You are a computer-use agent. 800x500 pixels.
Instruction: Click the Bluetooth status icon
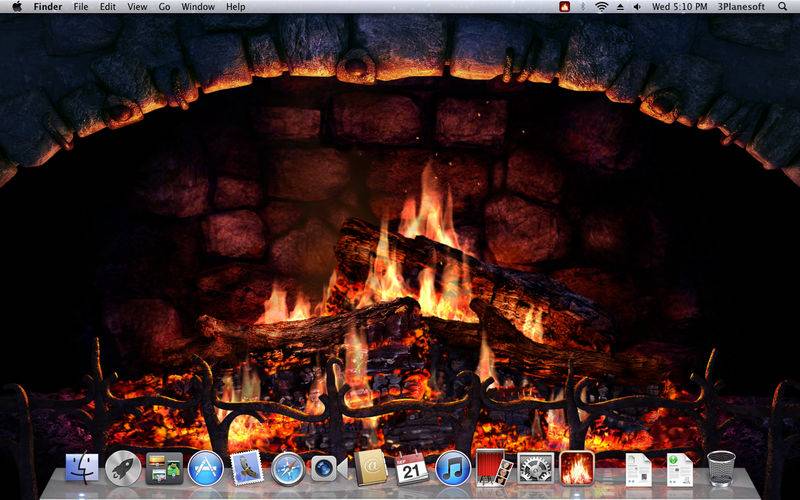(x=583, y=7)
